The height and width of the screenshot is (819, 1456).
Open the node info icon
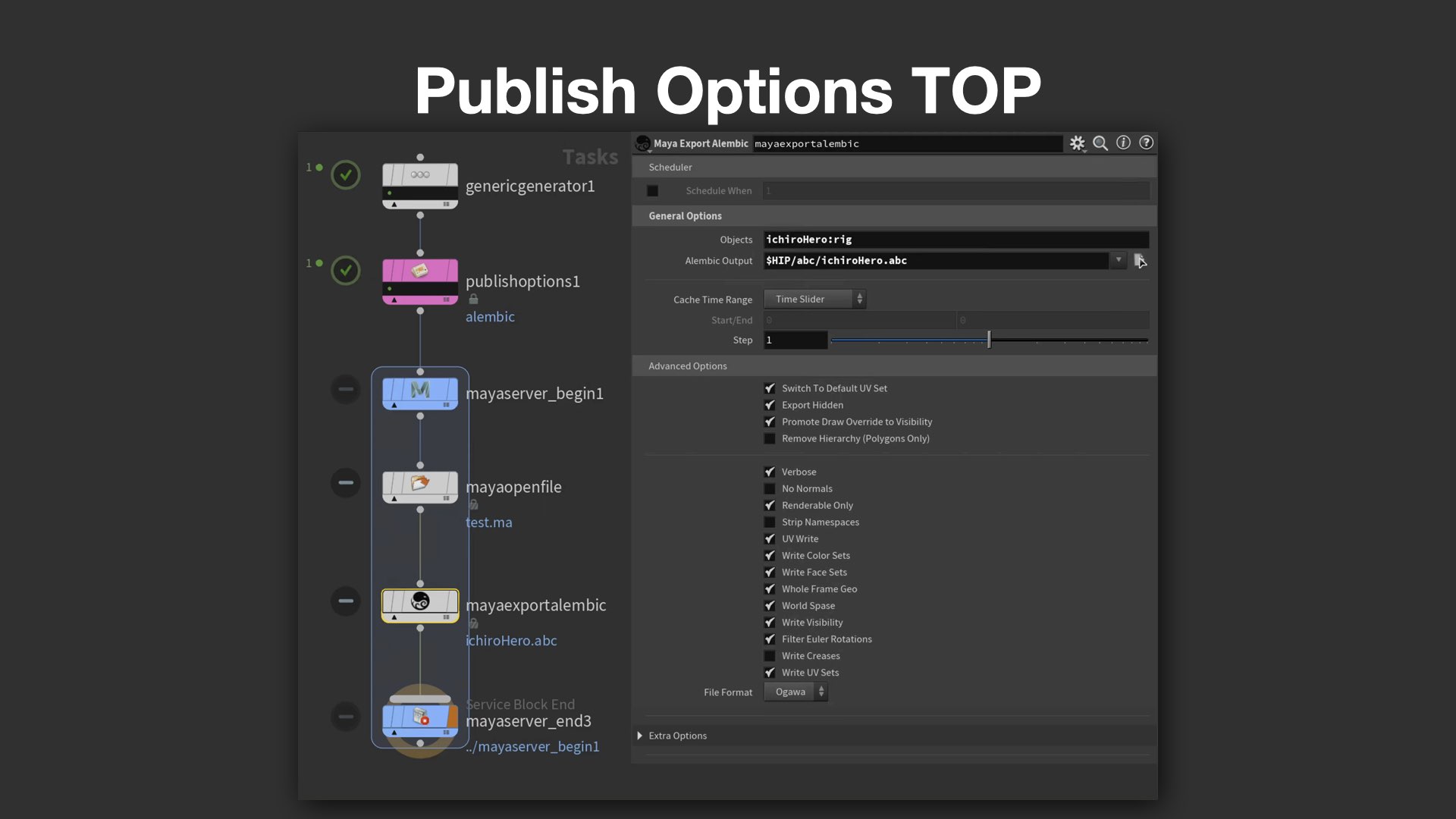pos(1123,143)
